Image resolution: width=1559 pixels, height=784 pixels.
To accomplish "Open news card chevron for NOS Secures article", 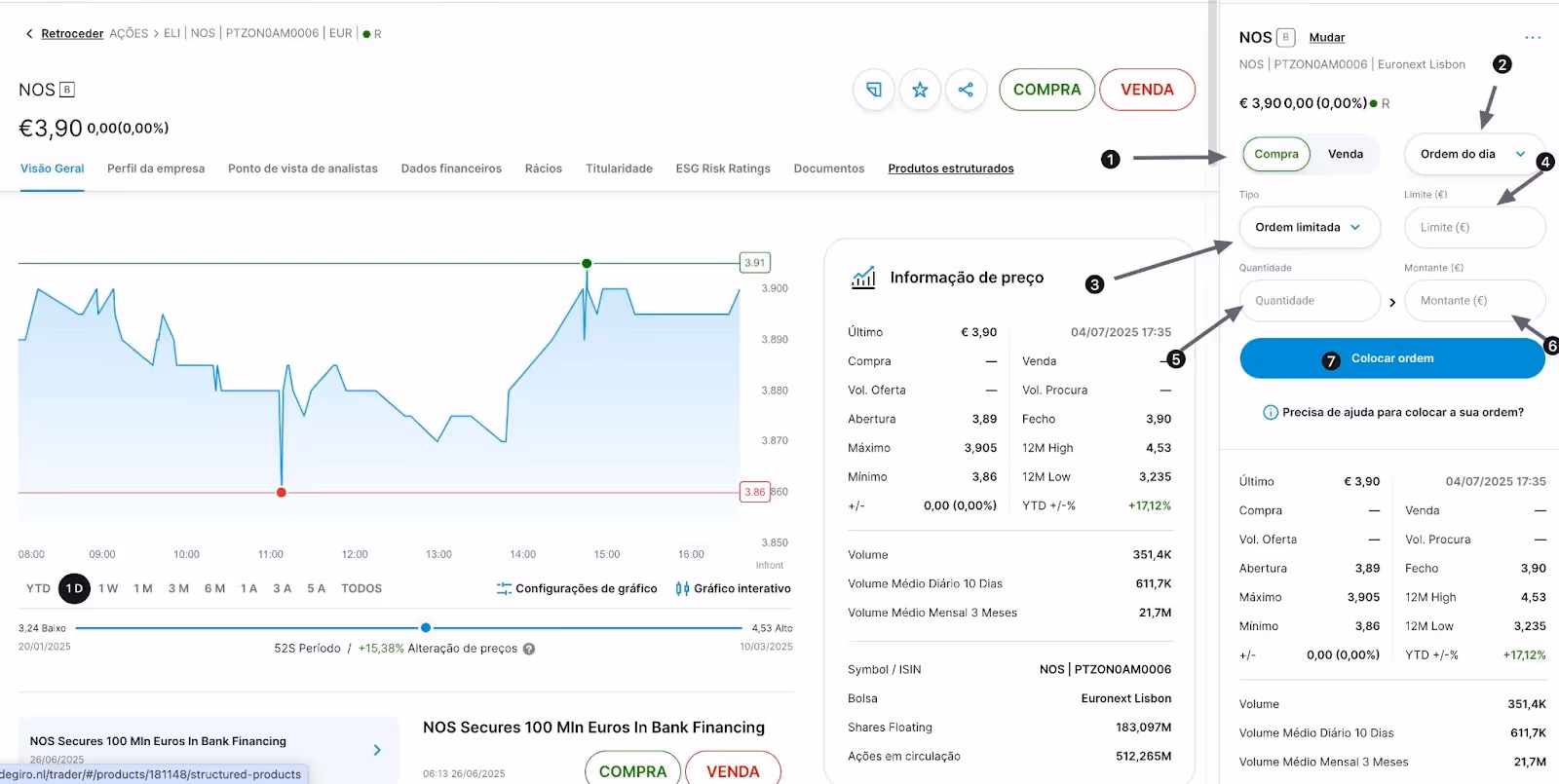I will point(377,750).
